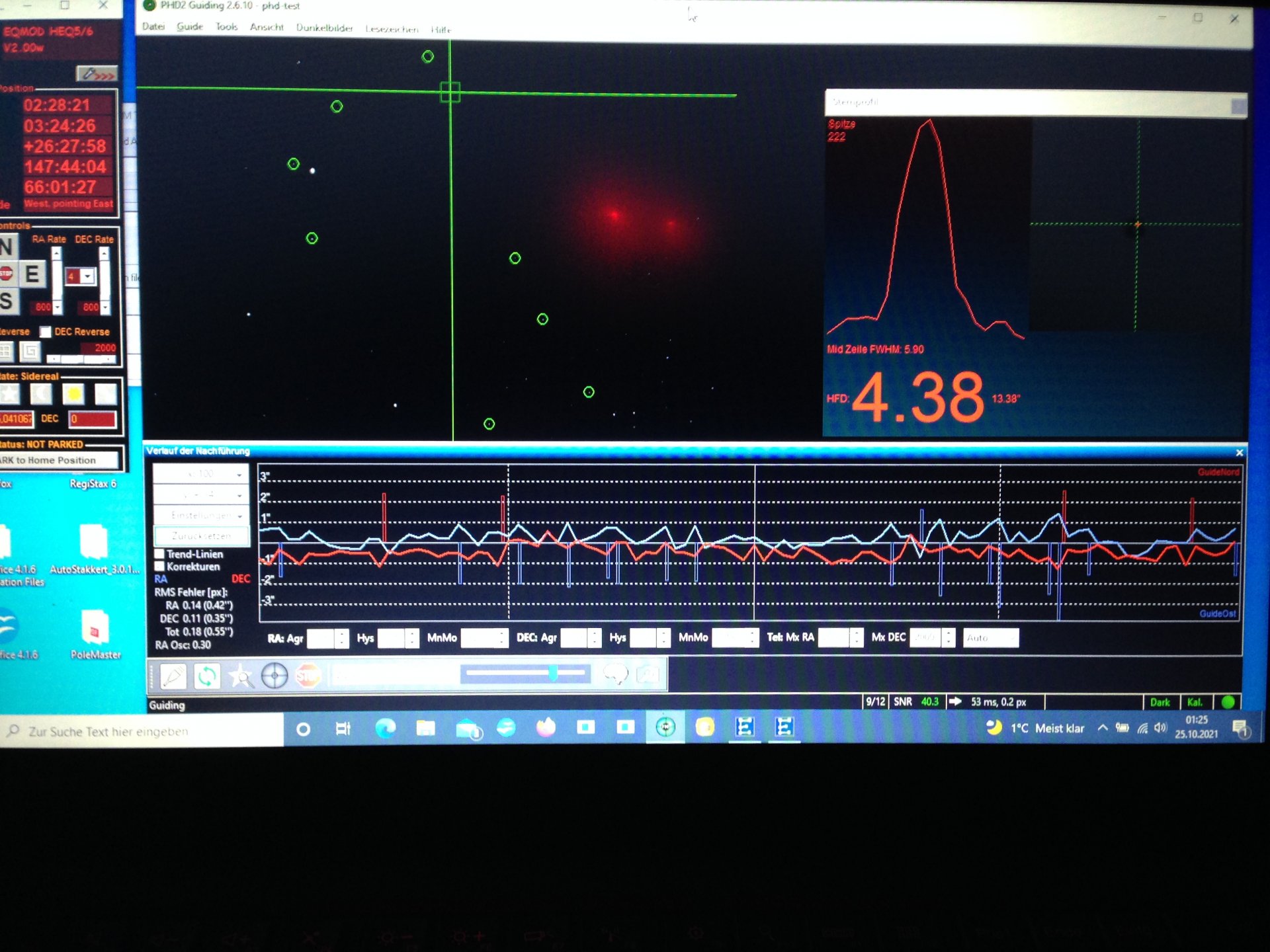1270x952 pixels.
Task: Click the EQMOD custom tracking rate icon
Action: pyautogui.click(x=106, y=395)
